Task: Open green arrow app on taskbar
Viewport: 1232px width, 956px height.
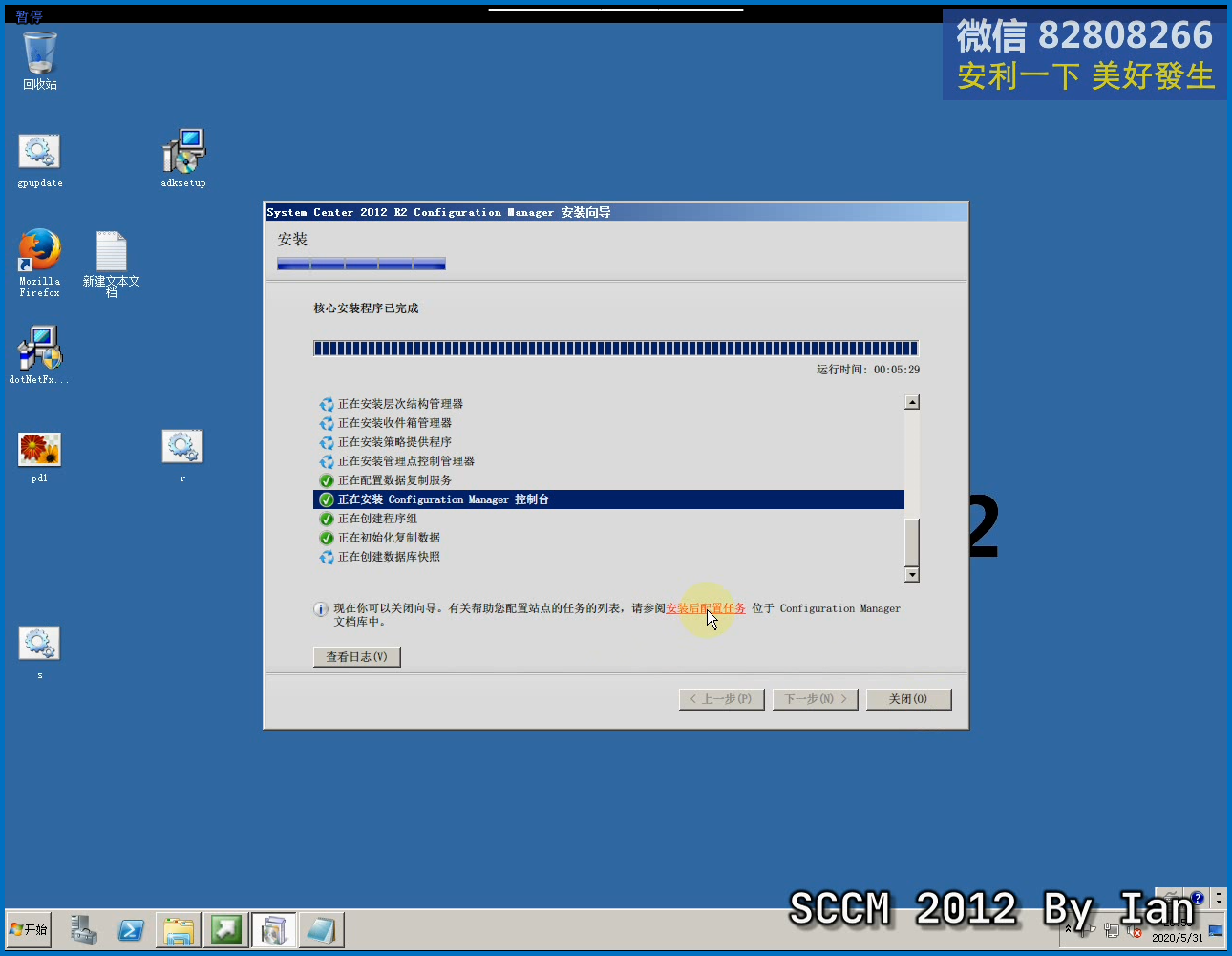Action: [226, 929]
